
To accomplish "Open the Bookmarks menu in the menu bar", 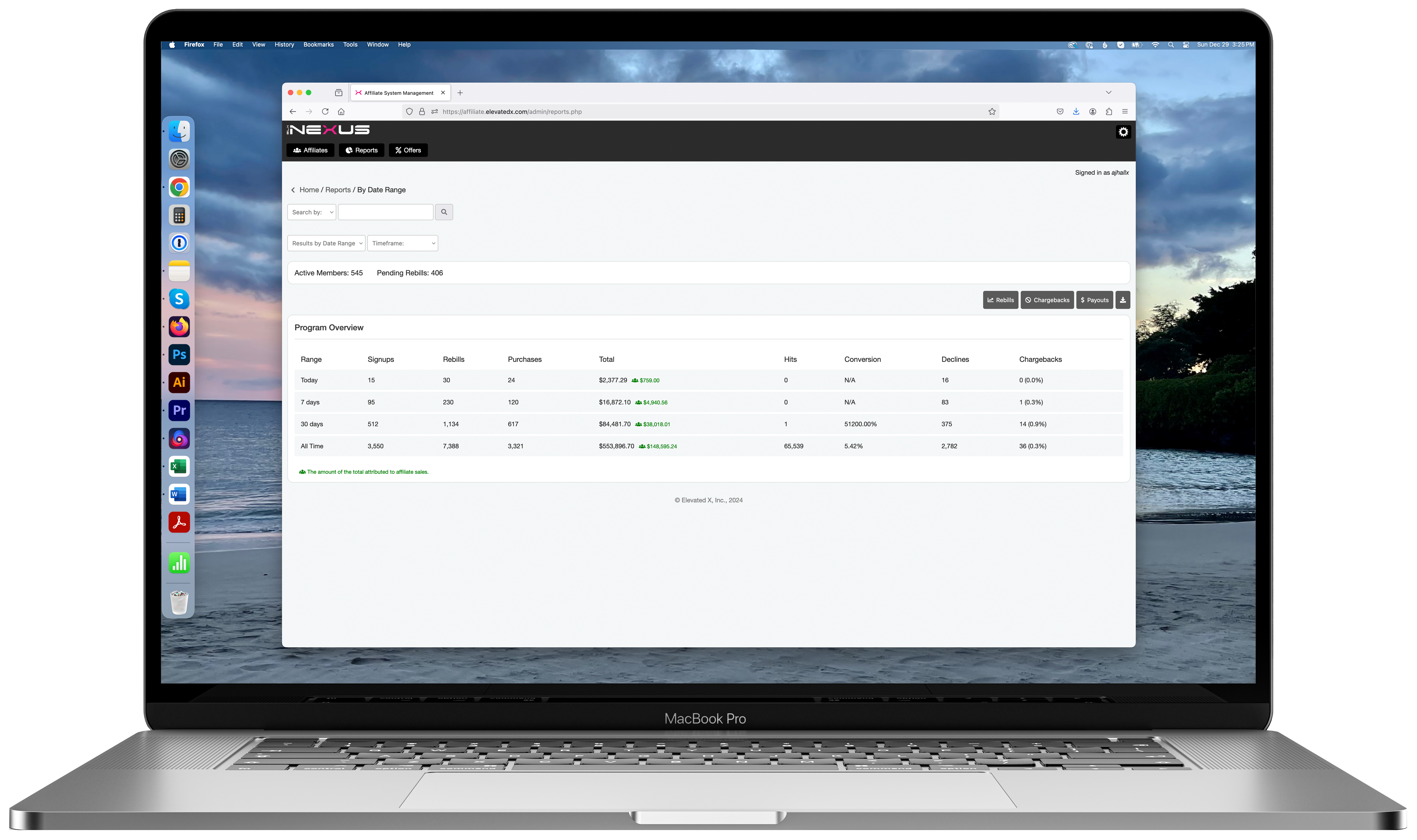I will pos(318,45).
